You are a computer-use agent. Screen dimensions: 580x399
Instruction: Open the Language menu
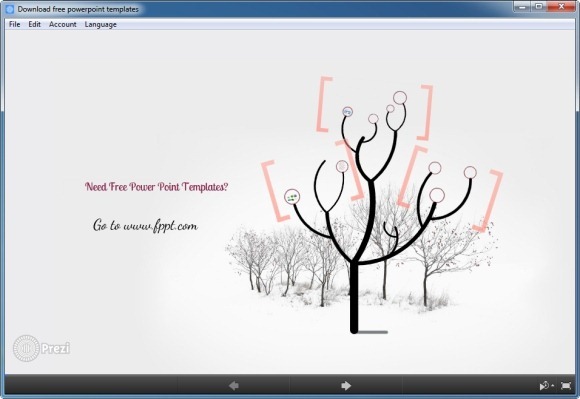[101, 24]
